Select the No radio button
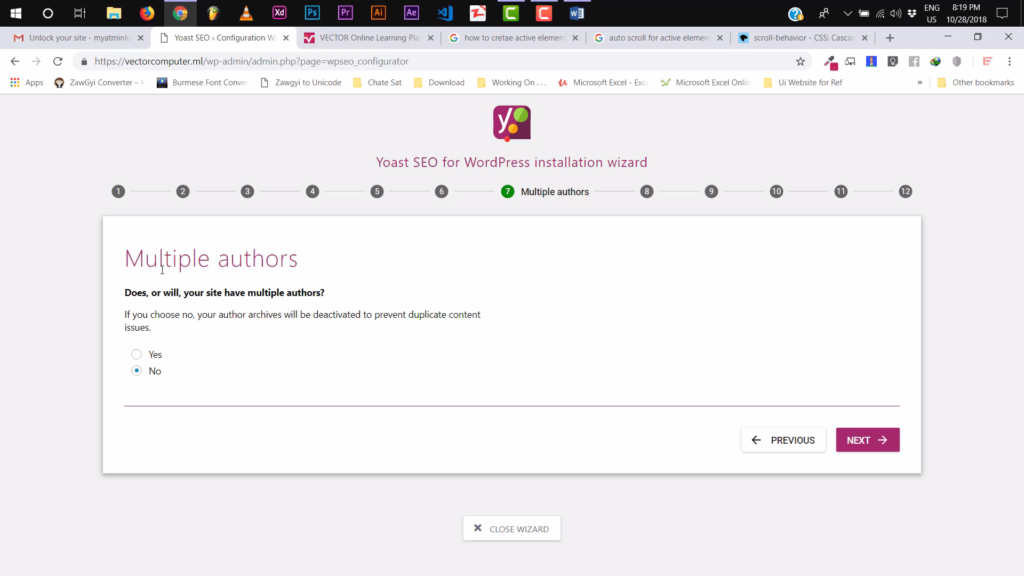This screenshot has width=1024, height=576. coord(136,370)
